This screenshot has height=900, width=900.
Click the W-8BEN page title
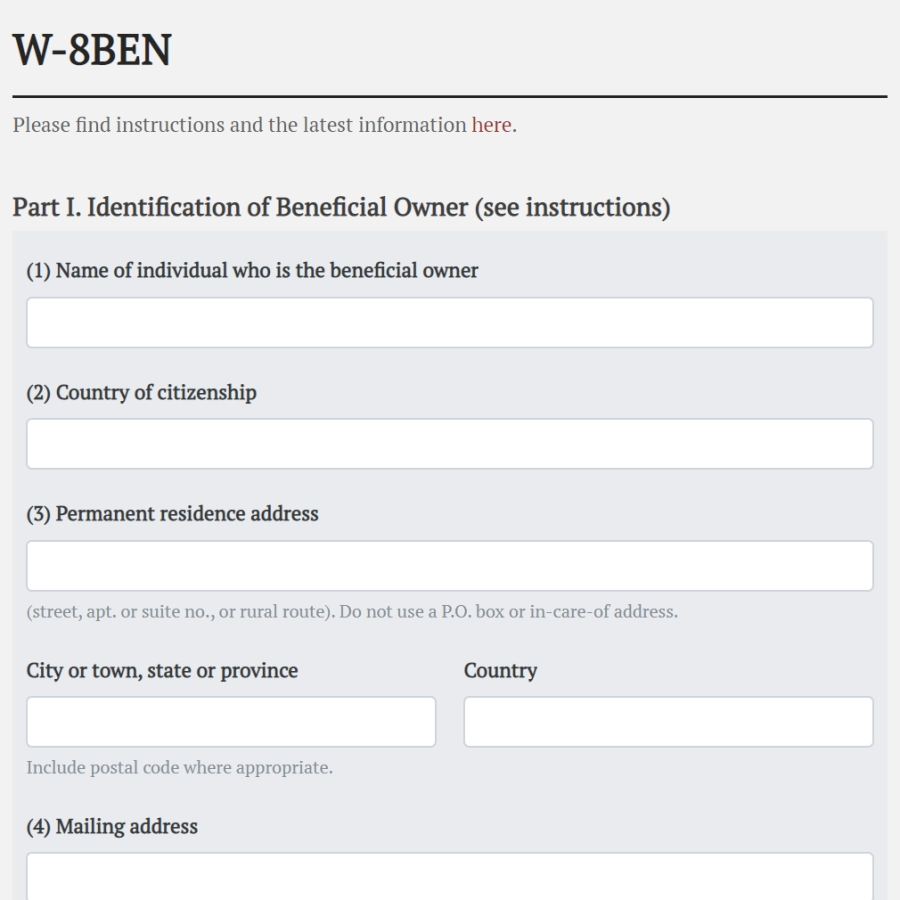pyautogui.click(x=92, y=50)
